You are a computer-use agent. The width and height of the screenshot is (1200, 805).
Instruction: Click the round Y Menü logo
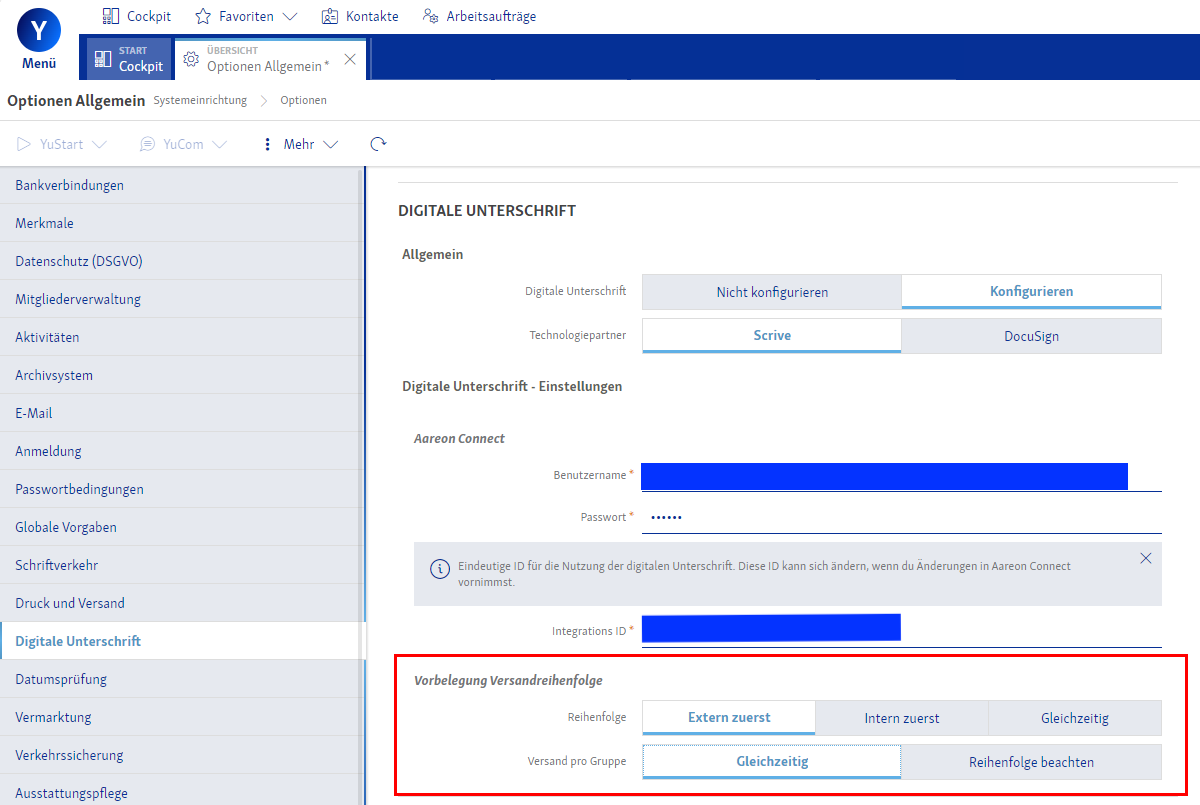pyautogui.click(x=38, y=32)
